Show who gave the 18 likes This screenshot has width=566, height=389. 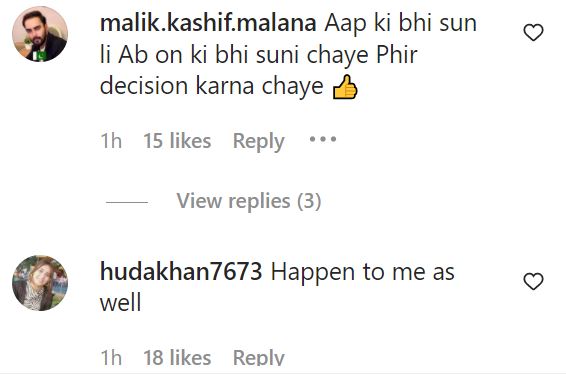pos(177,357)
